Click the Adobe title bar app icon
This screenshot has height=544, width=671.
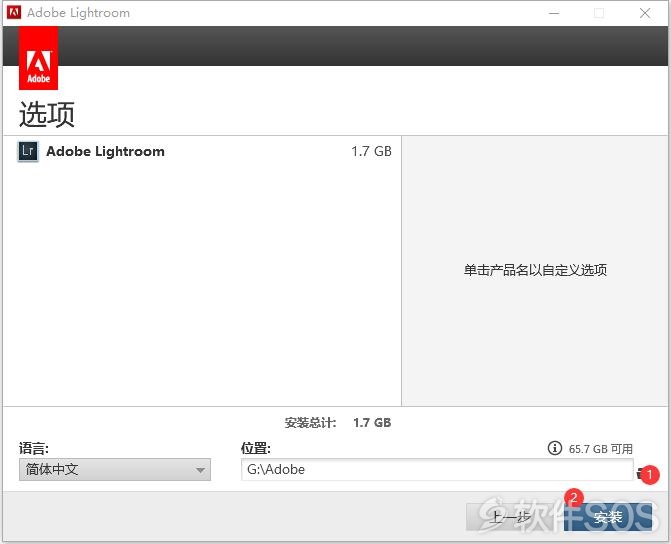14,12
